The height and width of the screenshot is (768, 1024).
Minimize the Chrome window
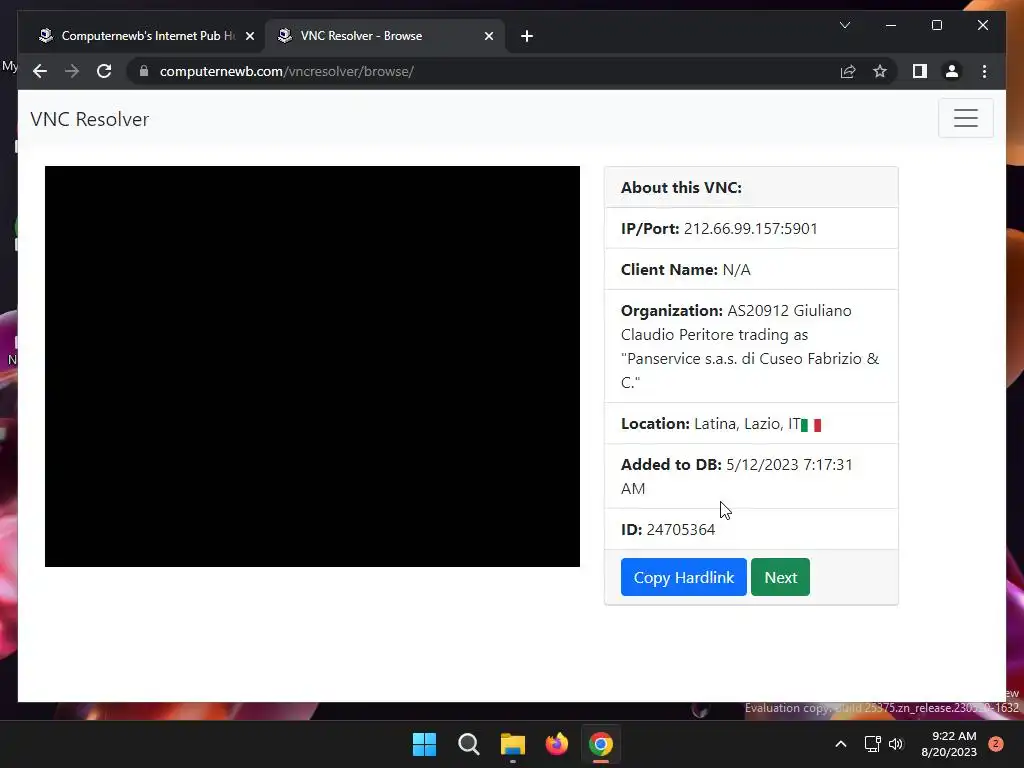891,25
